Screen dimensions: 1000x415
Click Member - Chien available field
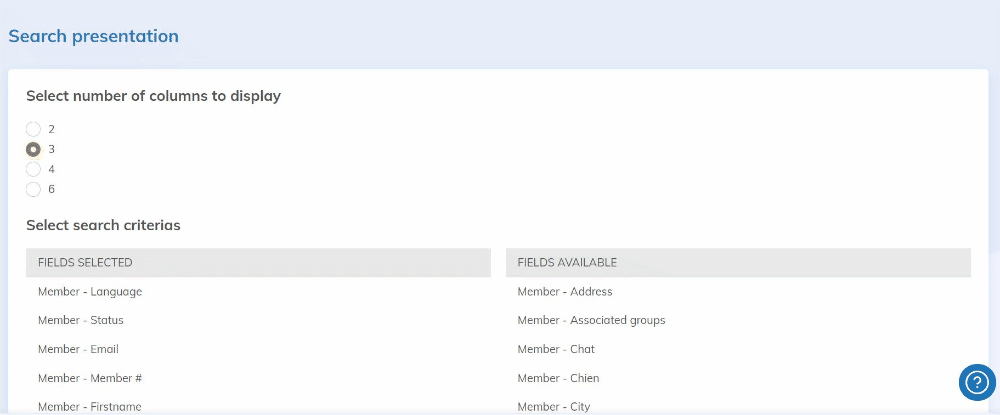(x=558, y=378)
